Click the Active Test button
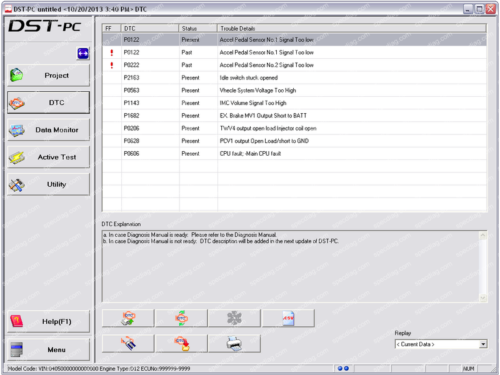500x375 pixels. [x=49, y=157]
